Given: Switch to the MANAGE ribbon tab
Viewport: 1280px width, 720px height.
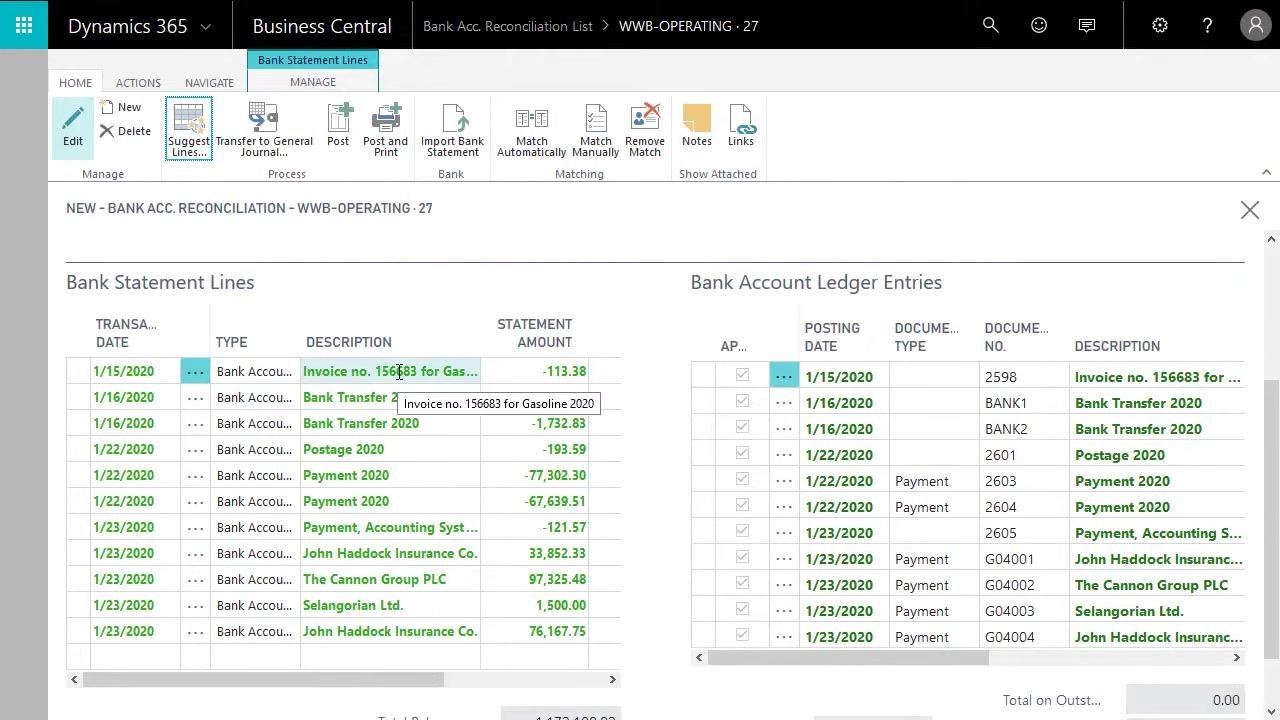Looking at the screenshot, I should pos(313,82).
